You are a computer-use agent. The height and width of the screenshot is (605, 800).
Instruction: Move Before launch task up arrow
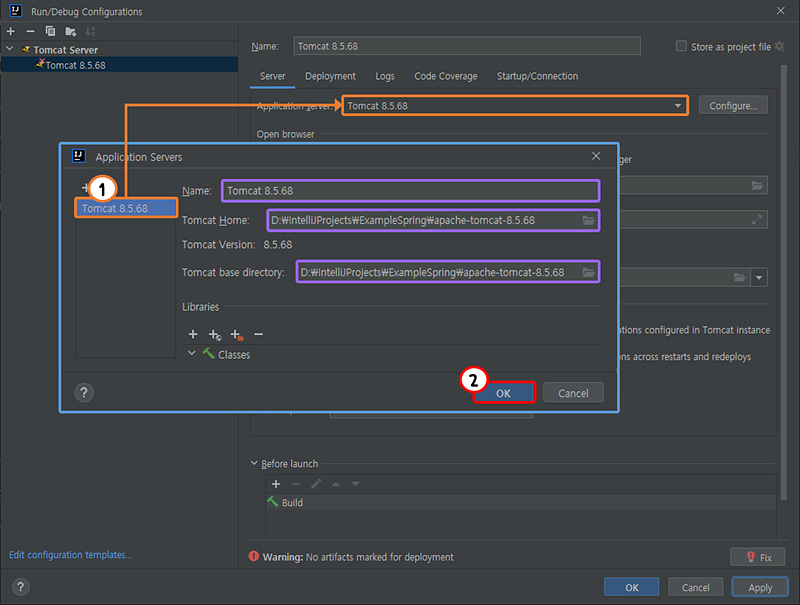pos(336,484)
